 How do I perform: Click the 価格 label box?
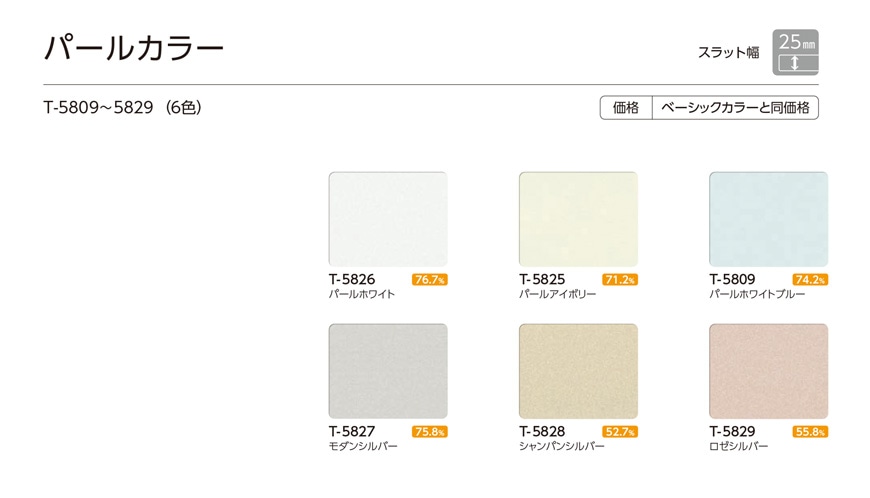(x=625, y=108)
